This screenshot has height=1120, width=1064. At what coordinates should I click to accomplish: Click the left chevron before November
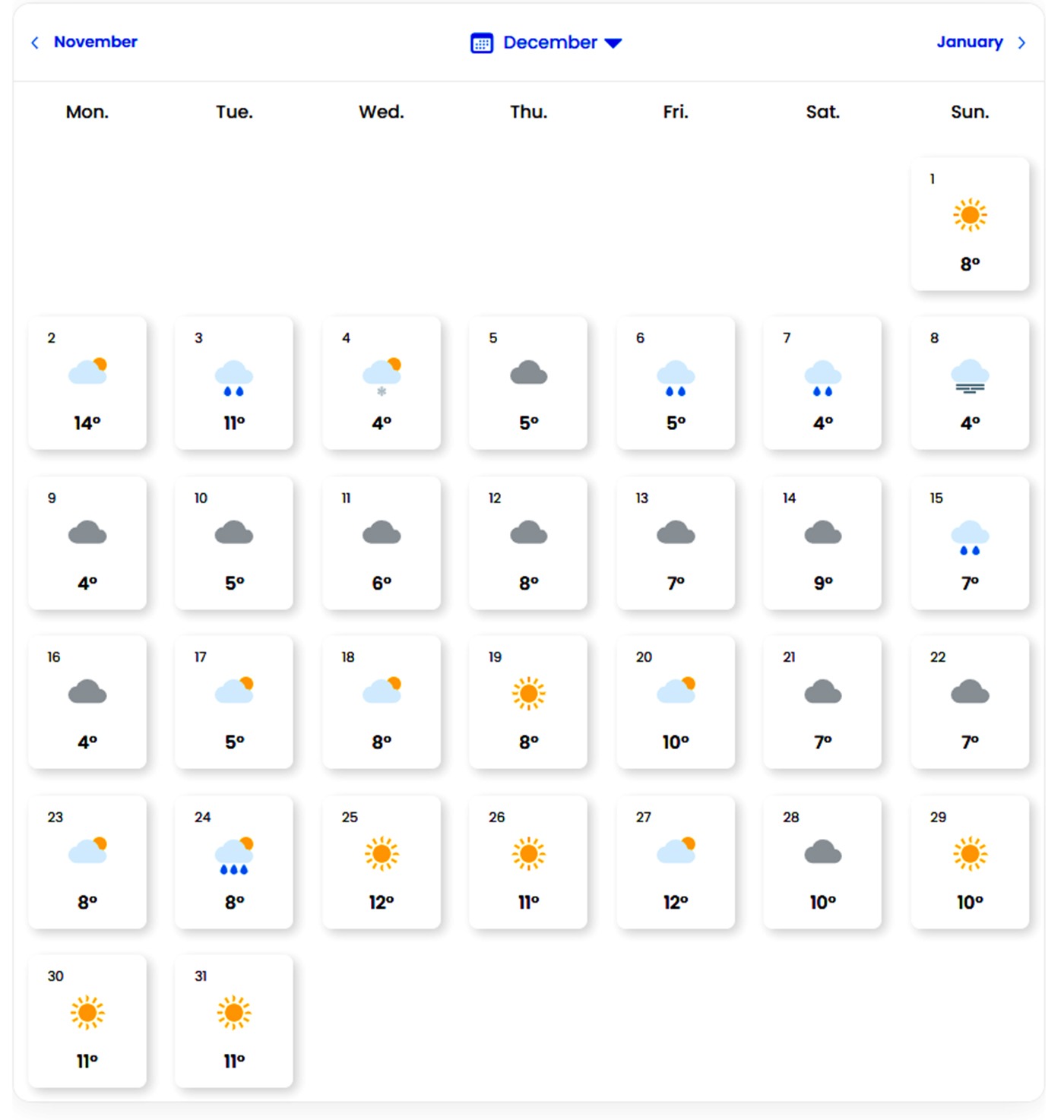pyautogui.click(x=34, y=43)
